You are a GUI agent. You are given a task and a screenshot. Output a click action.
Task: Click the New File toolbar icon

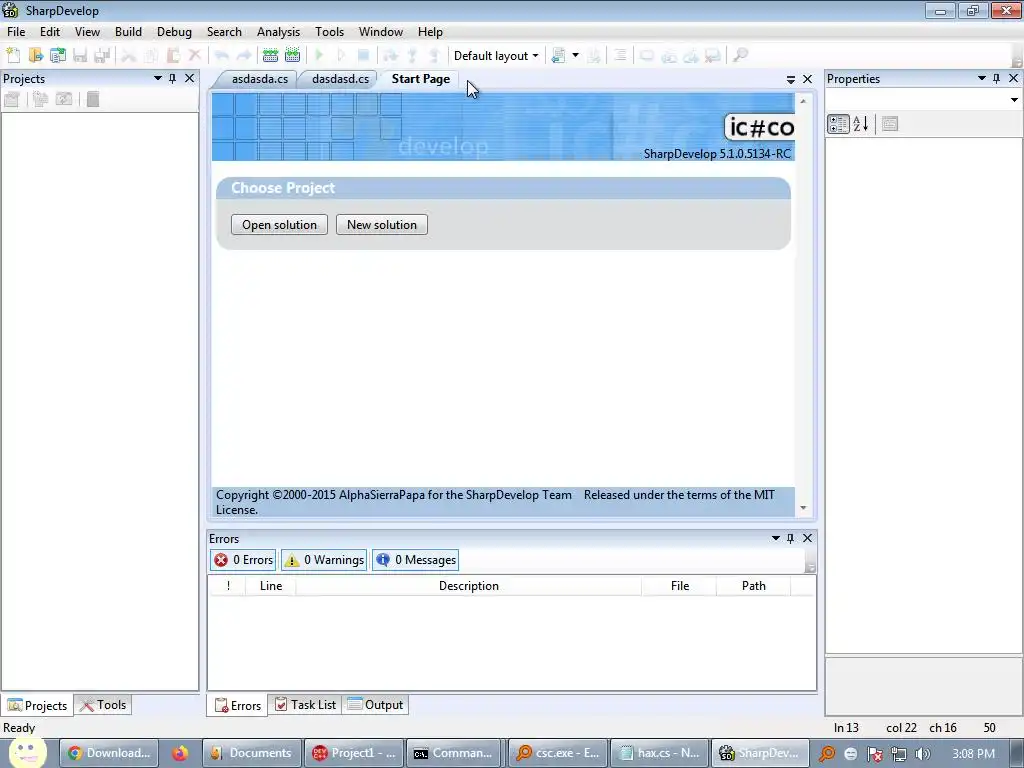[x=13, y=56]
